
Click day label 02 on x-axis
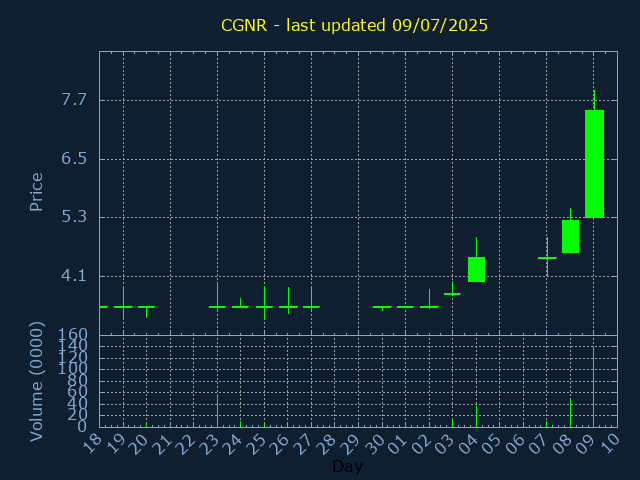(x=423, y=444)
